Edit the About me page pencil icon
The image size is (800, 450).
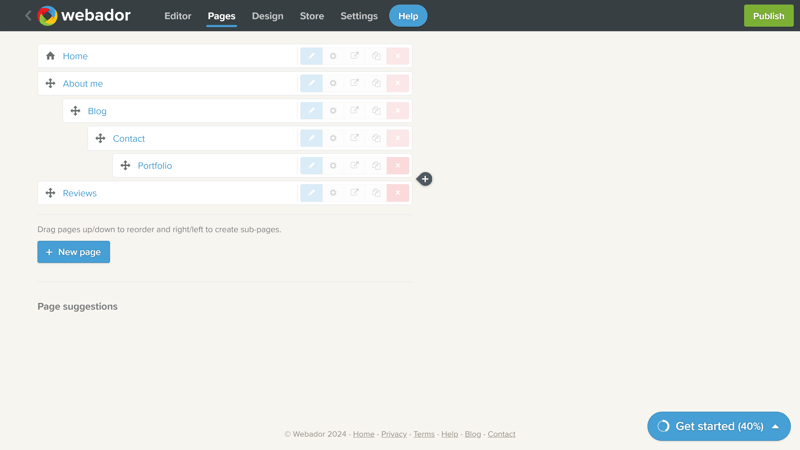click(x=311, y=83)
